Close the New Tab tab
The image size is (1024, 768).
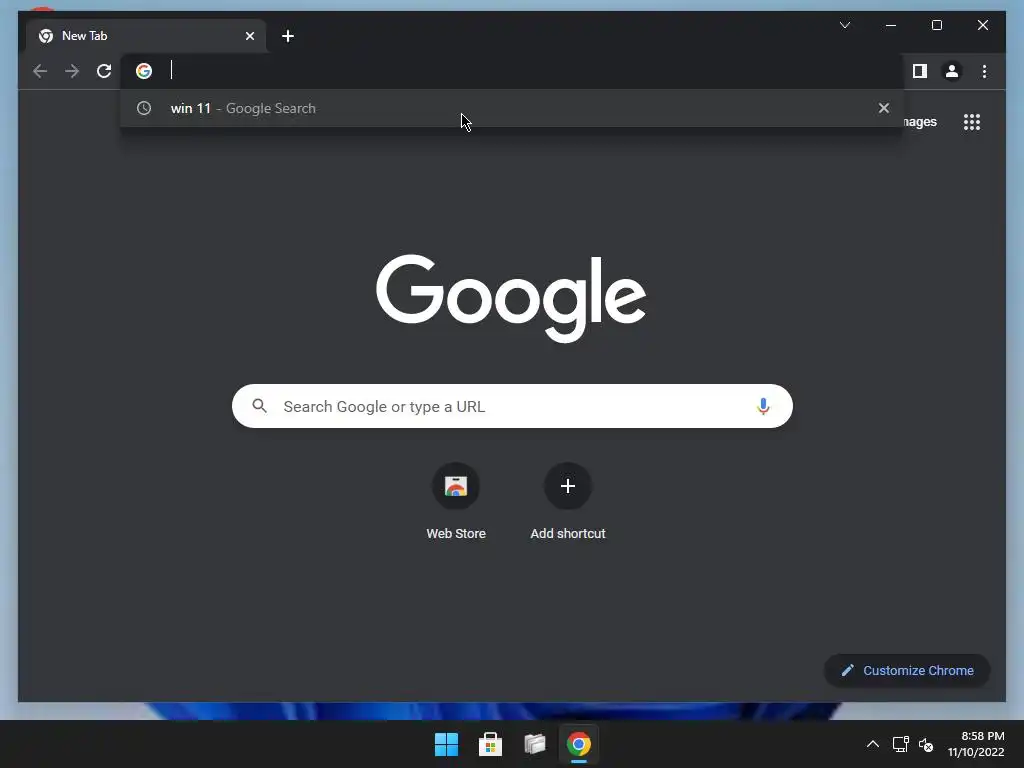coord(249,36)
